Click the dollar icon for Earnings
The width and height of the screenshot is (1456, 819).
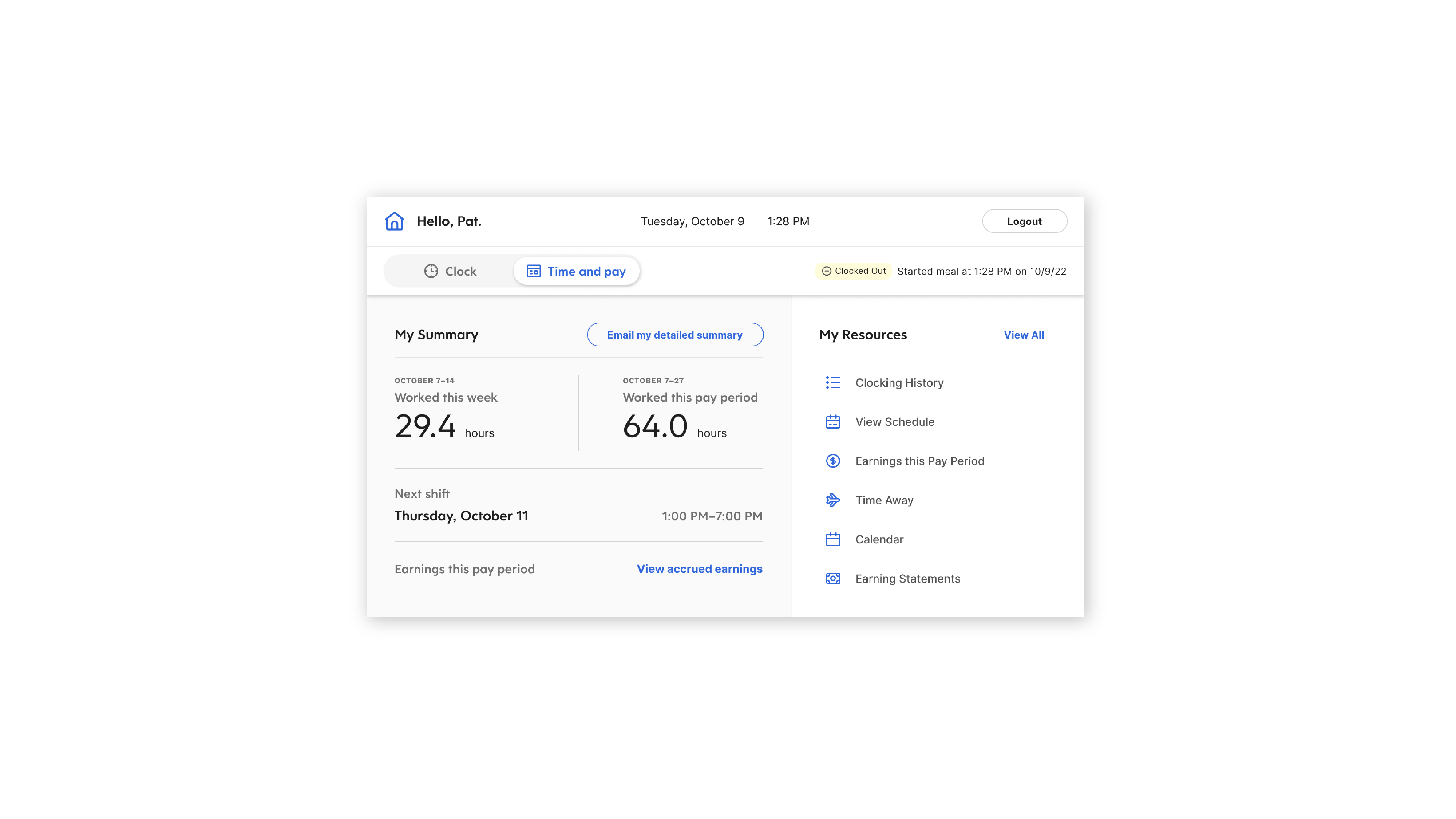click(x=833, y=461)
